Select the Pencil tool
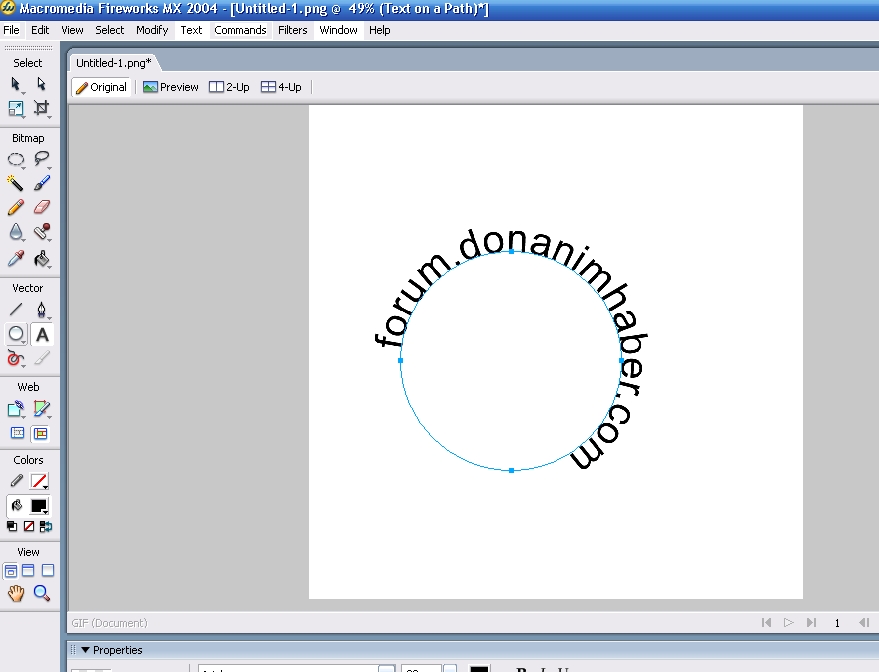 pos(16,207)
